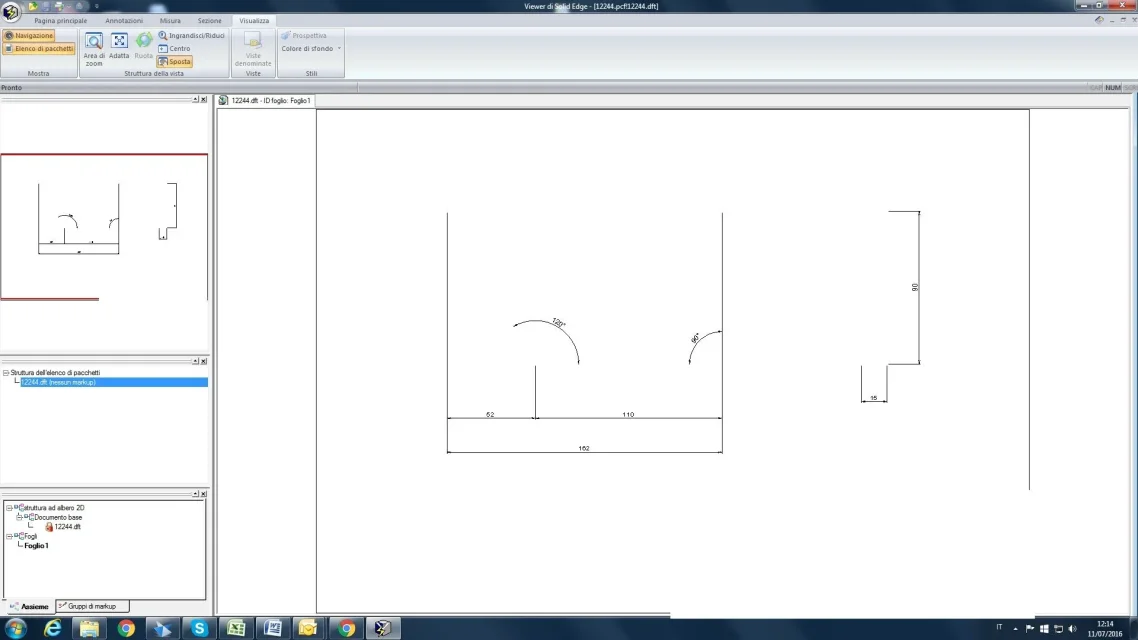Close the package list panel

pos(204,361)
